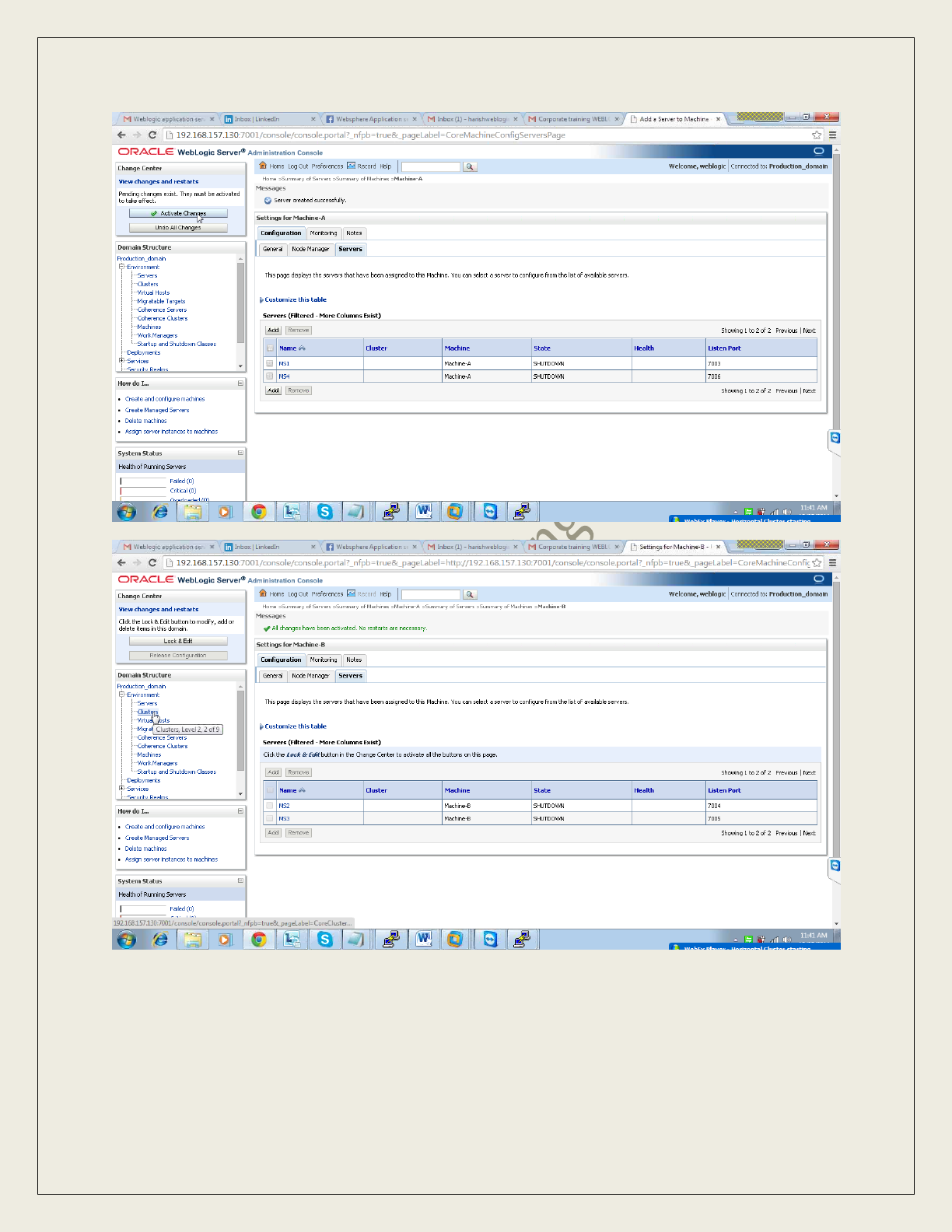Open Windows Explorer folder from the Machine-B screenshot taskbar
Image resolution: width=952 pixels, height=1232 pixels.
coord(192,939)
